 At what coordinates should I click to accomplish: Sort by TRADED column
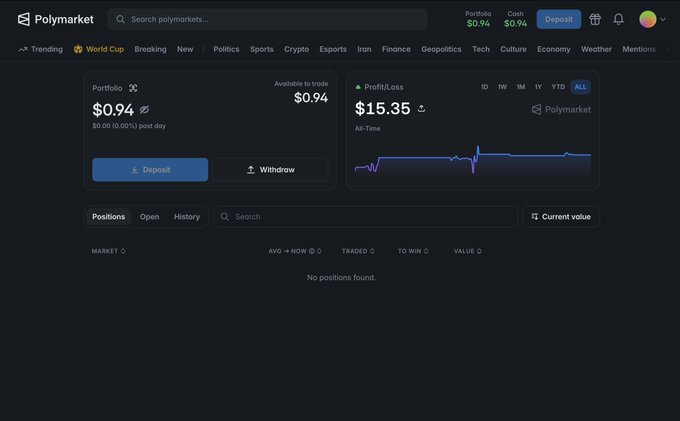(358, 251)
